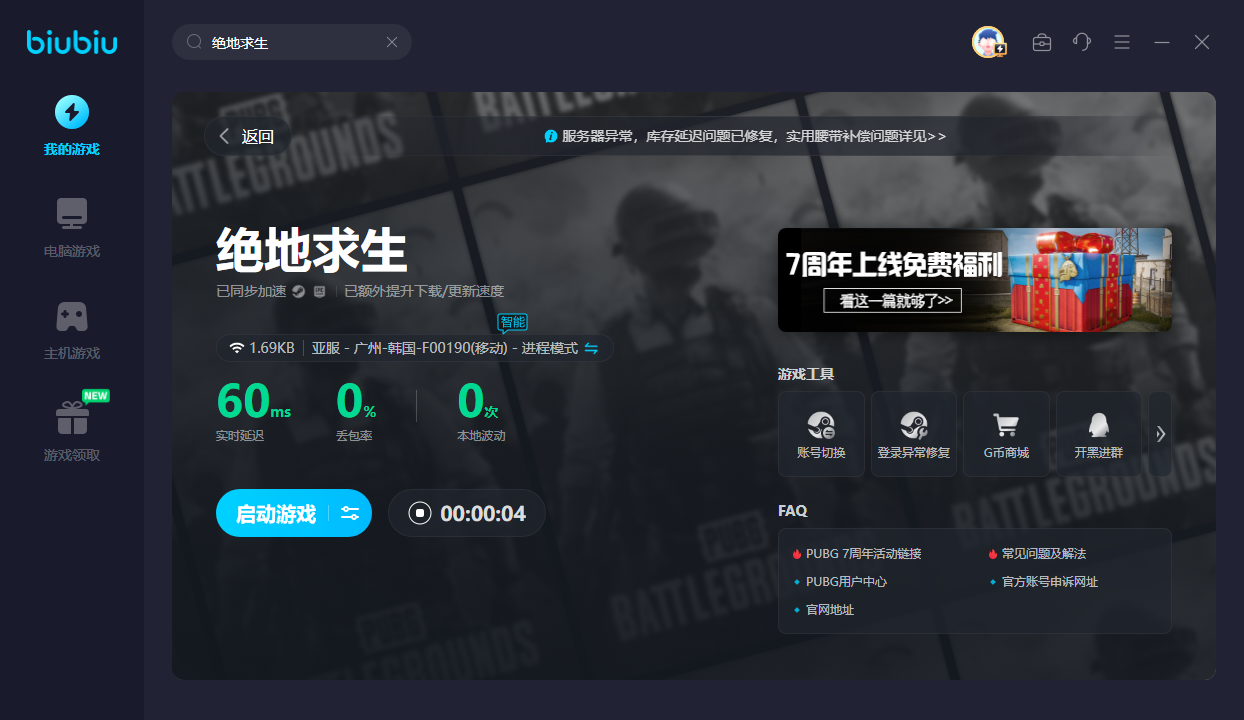This screenshot has width=1244, height=720.
Task: Click the Steam platform icon beside 已同步加速
Action: [299, 292]
